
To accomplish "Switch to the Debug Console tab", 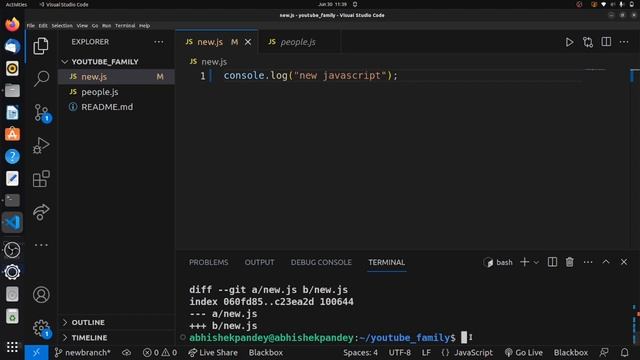I will point(321,262).
